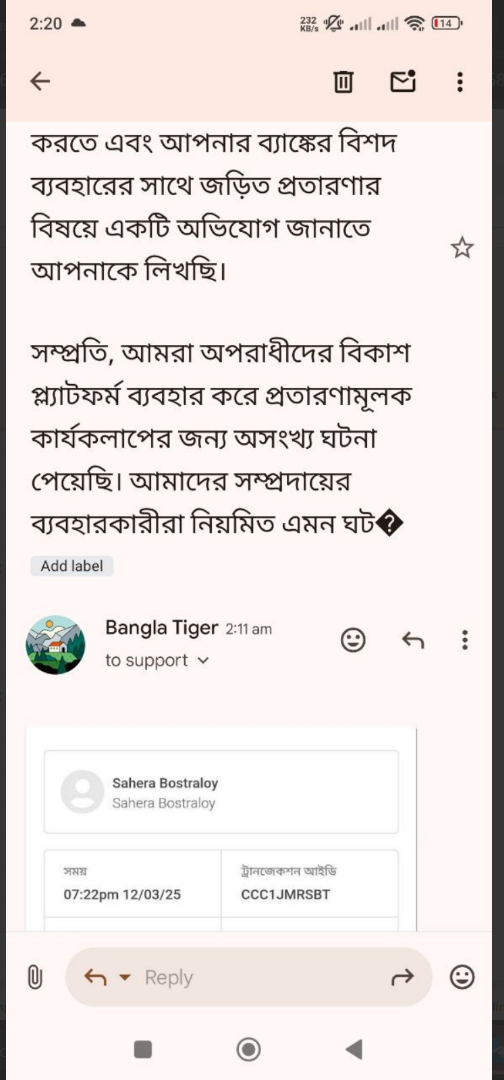Star this email message
Viewport: 504px width, 1080px height.
tap(462, 248)
